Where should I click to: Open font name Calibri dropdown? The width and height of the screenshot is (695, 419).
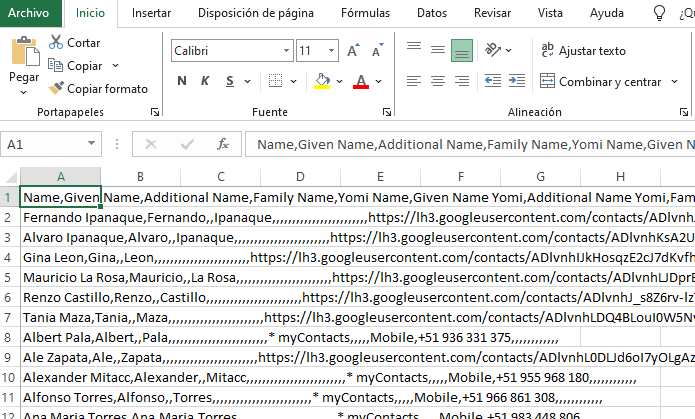click(287, 51)
